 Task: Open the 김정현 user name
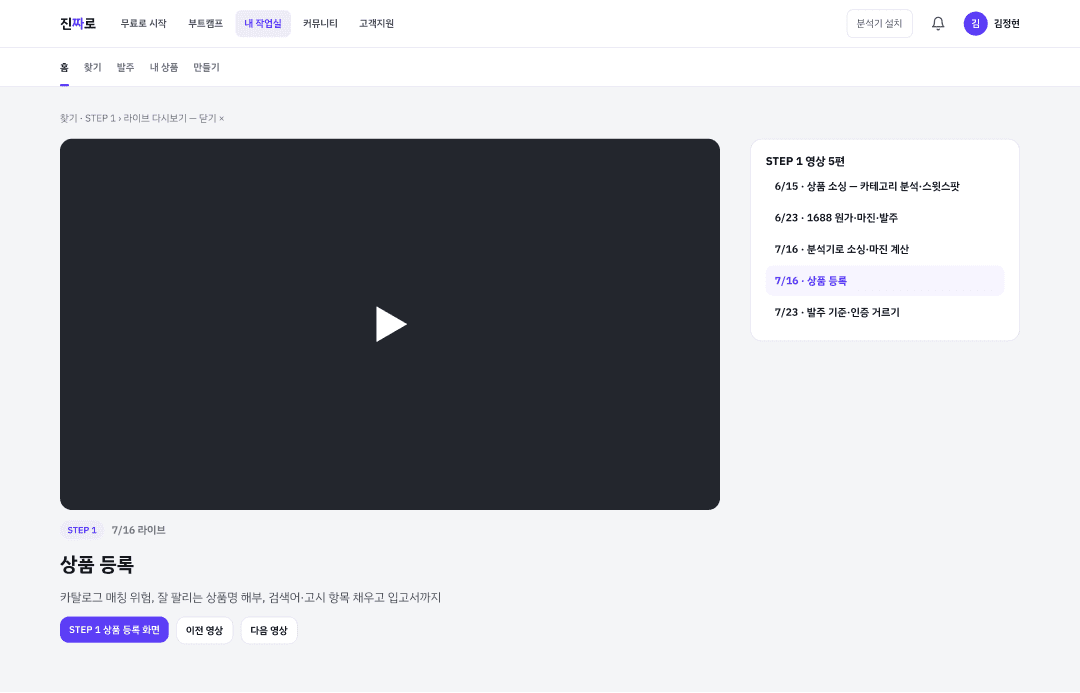click(x=1006, y=23)
